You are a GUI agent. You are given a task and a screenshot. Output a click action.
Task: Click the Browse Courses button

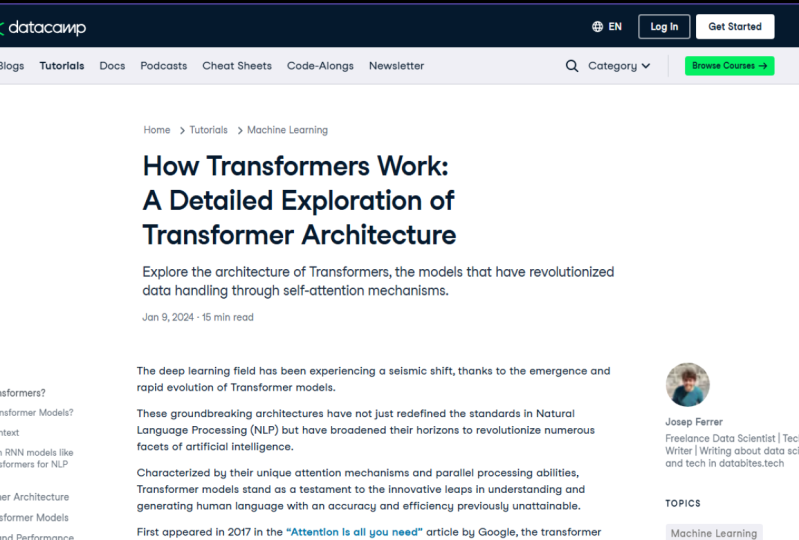pyautogui.click(x=729, y=66)
